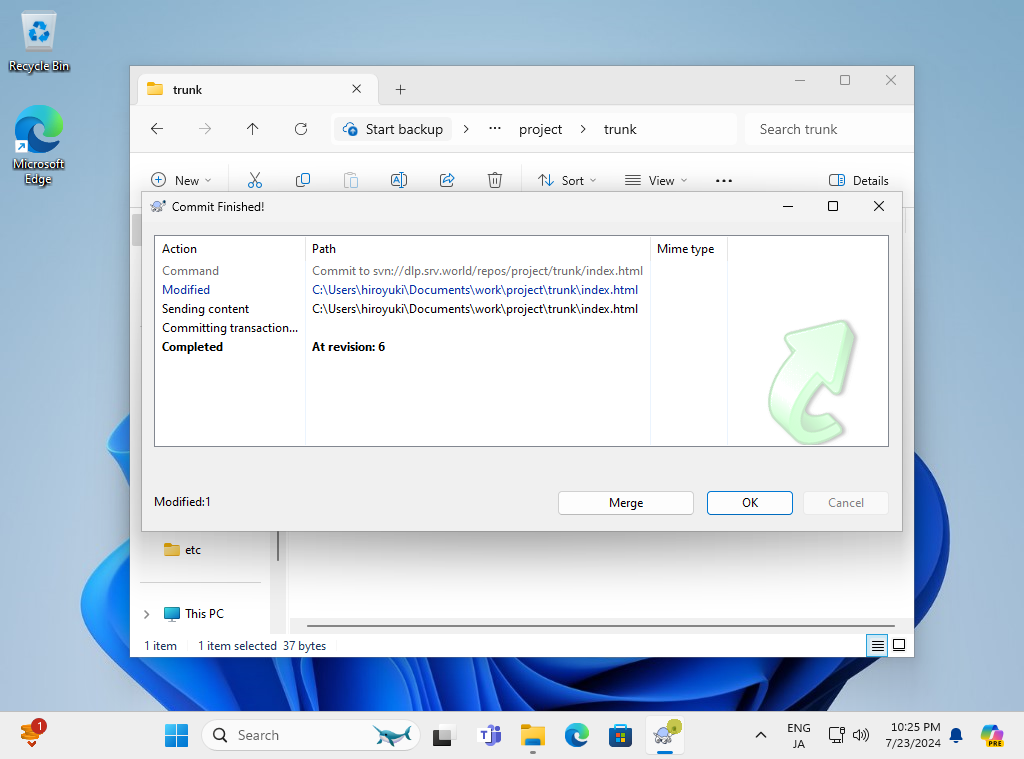Image resolution: width=1024 pixels, height=759 pixels.
Task: Click the Merge button in commit dialog
Action: 626,503
